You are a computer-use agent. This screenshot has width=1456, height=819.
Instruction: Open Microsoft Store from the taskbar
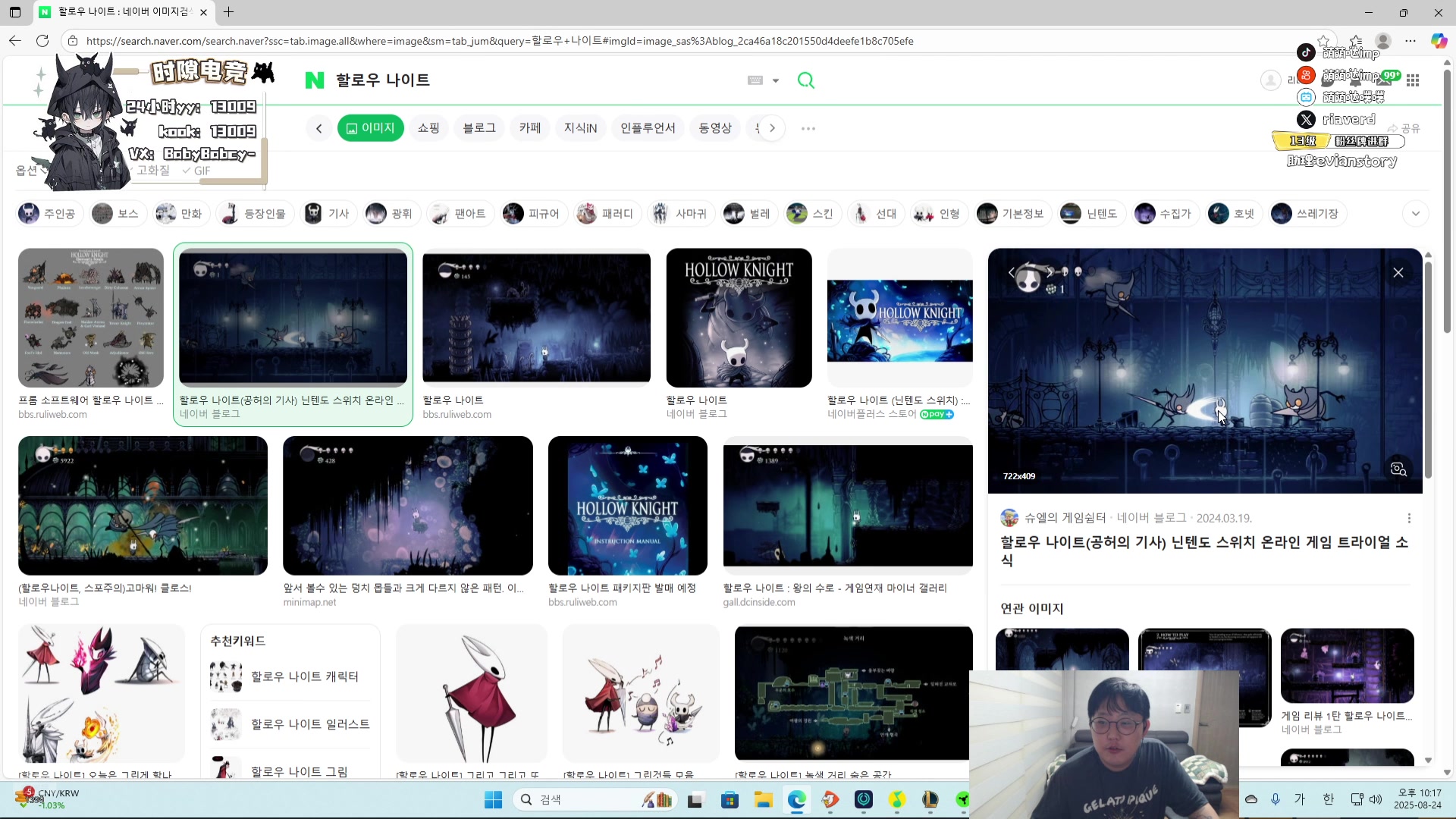(730, 799)
